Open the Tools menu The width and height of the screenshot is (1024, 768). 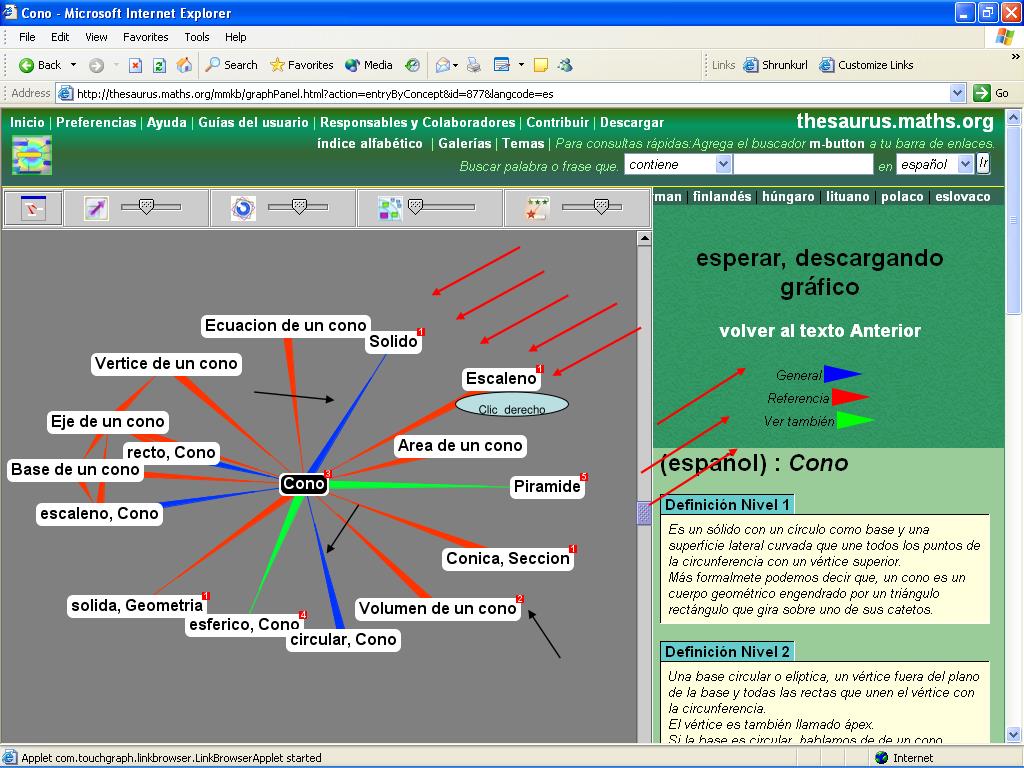(197, 37)
